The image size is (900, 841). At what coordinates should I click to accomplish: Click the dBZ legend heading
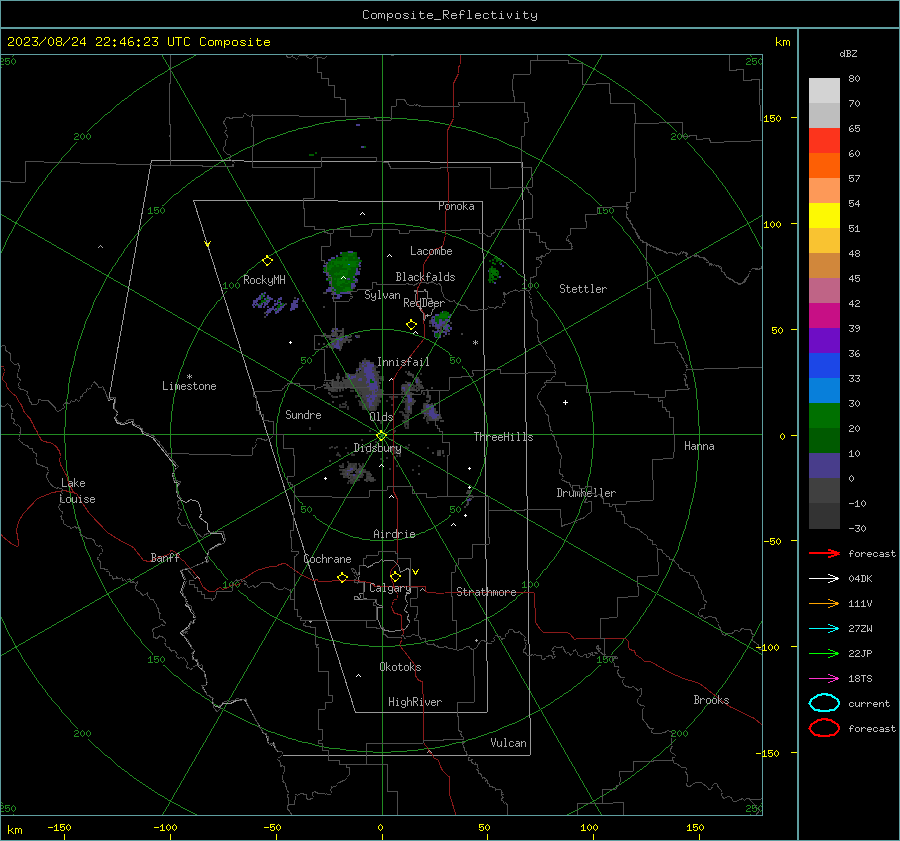[848, 53]
